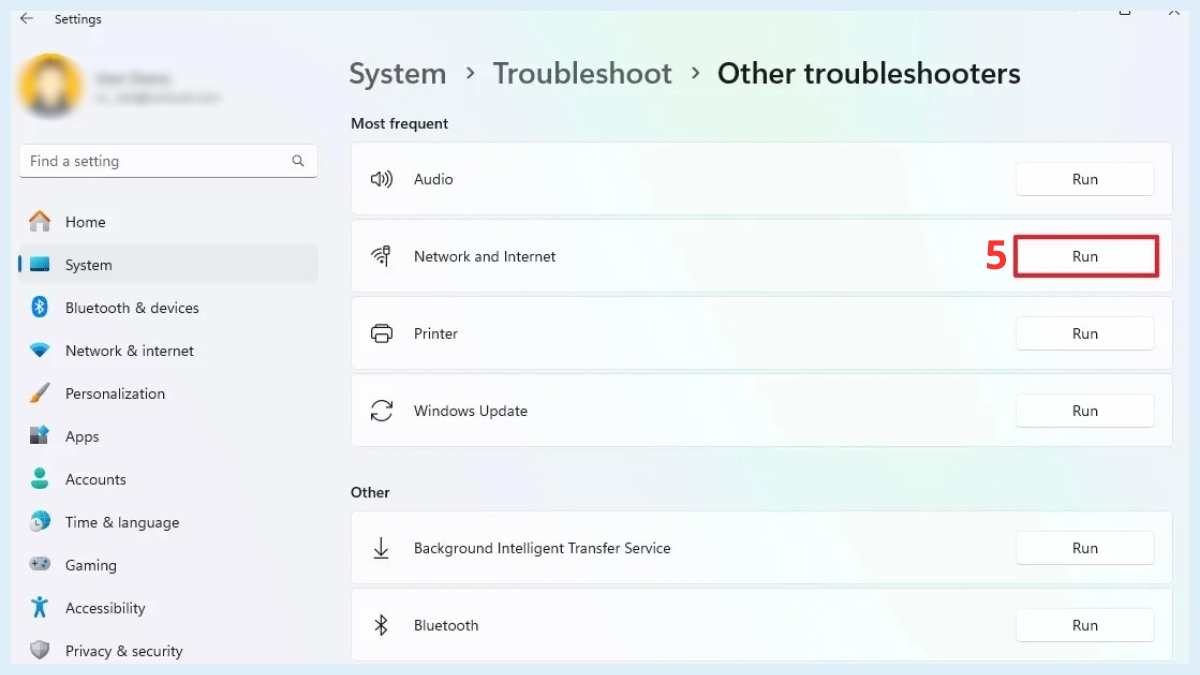Click the Apps icon in sidebar
Screen dimensions: 1200x675
coord(40,437)
